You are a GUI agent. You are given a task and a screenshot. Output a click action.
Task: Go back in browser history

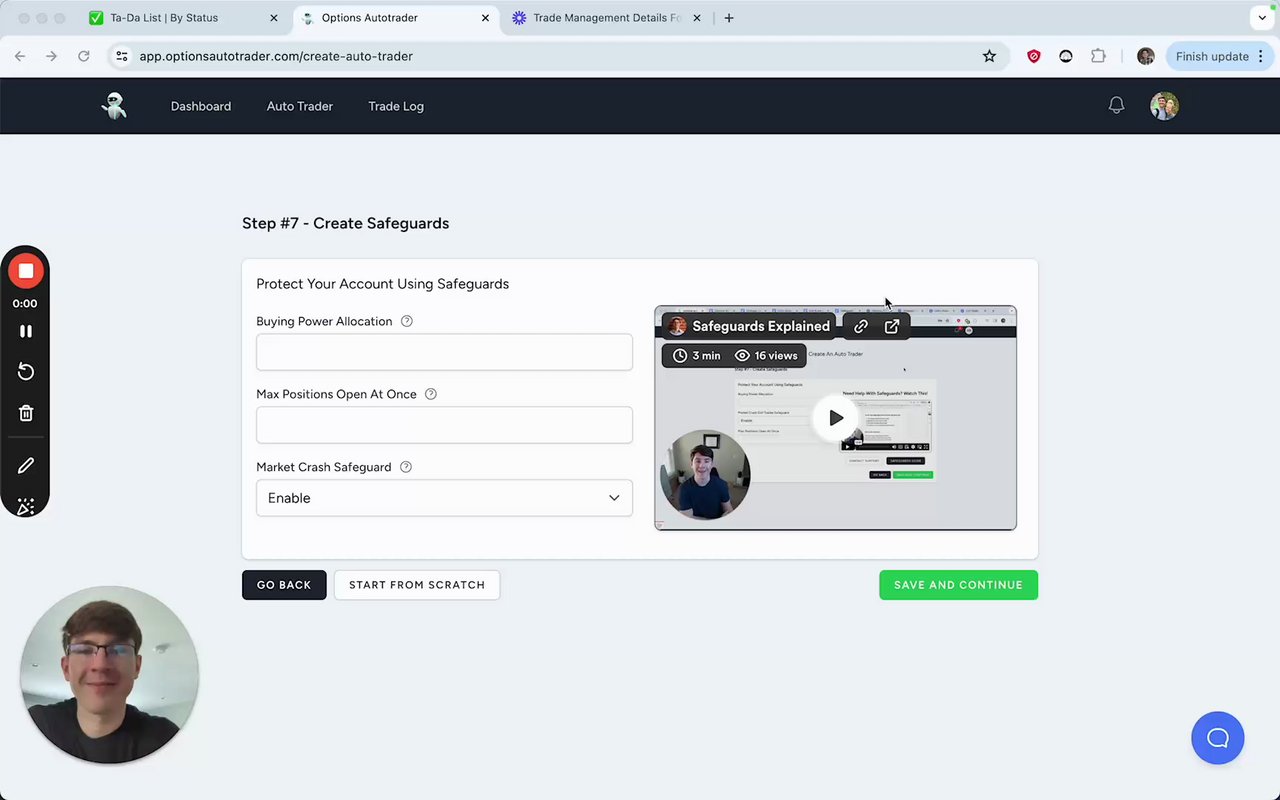(20, 56)
